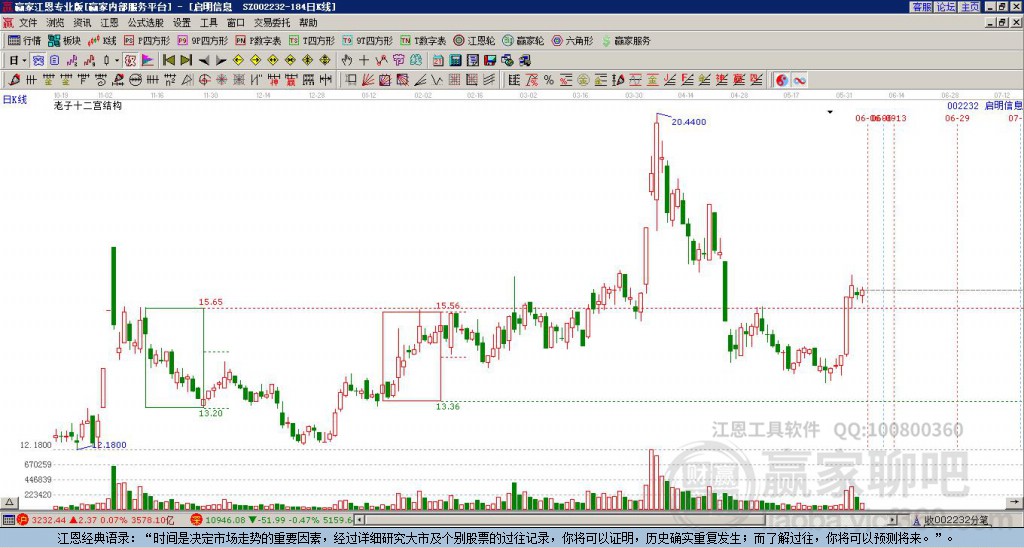Click the gold 金 circle icon
Viewport: 1024px width, 548px height.
pos(583,80)
